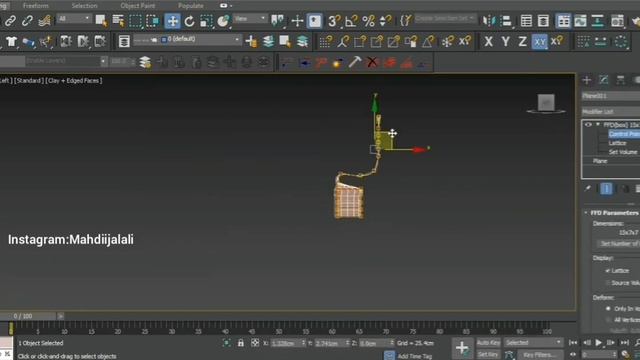This screenshot has height=360, width=640.
Task: Switch to the Populate ribbon tab
Action: point(191,6)
